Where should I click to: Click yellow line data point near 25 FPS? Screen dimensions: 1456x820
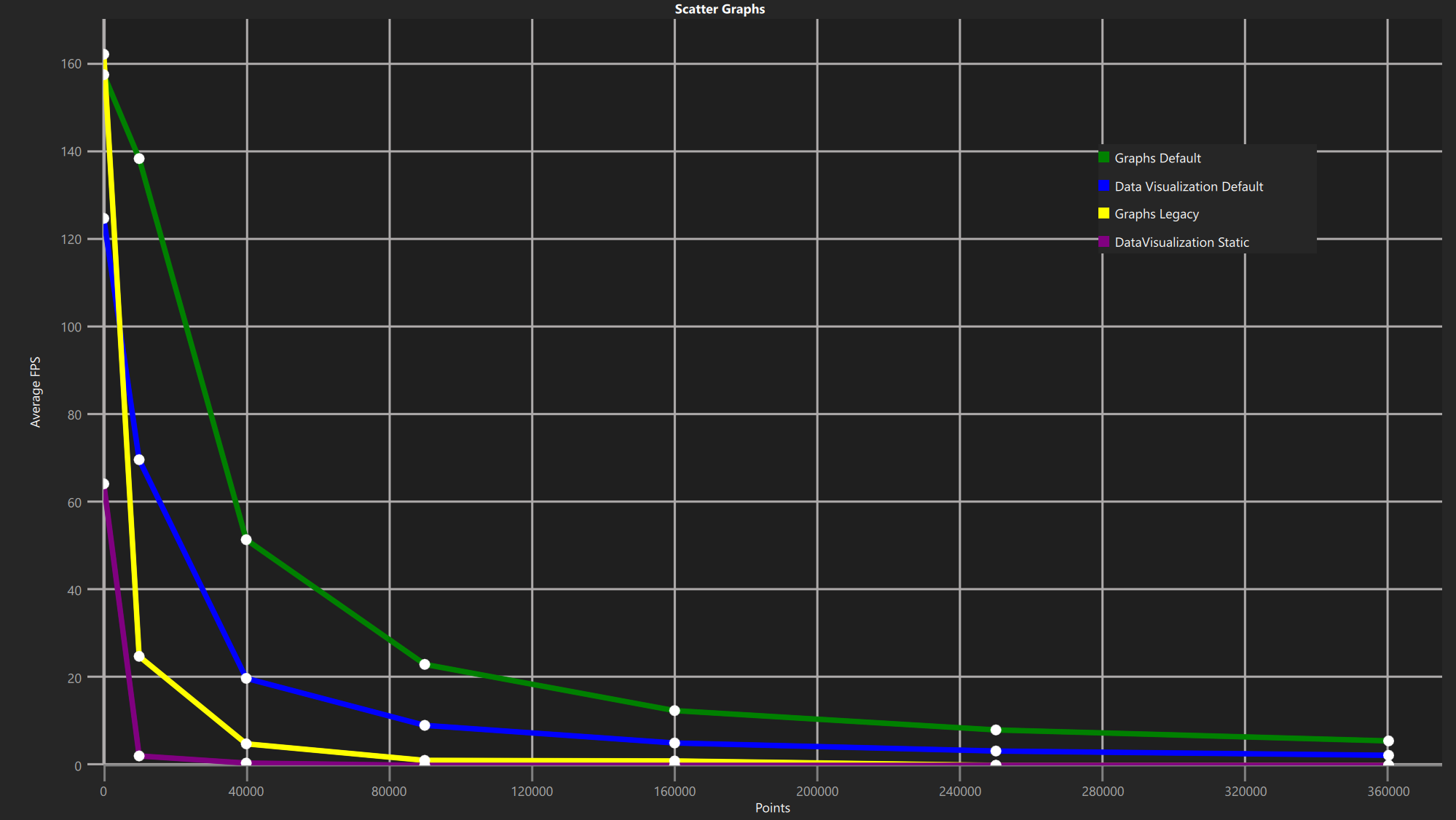(x=139, y=656)
